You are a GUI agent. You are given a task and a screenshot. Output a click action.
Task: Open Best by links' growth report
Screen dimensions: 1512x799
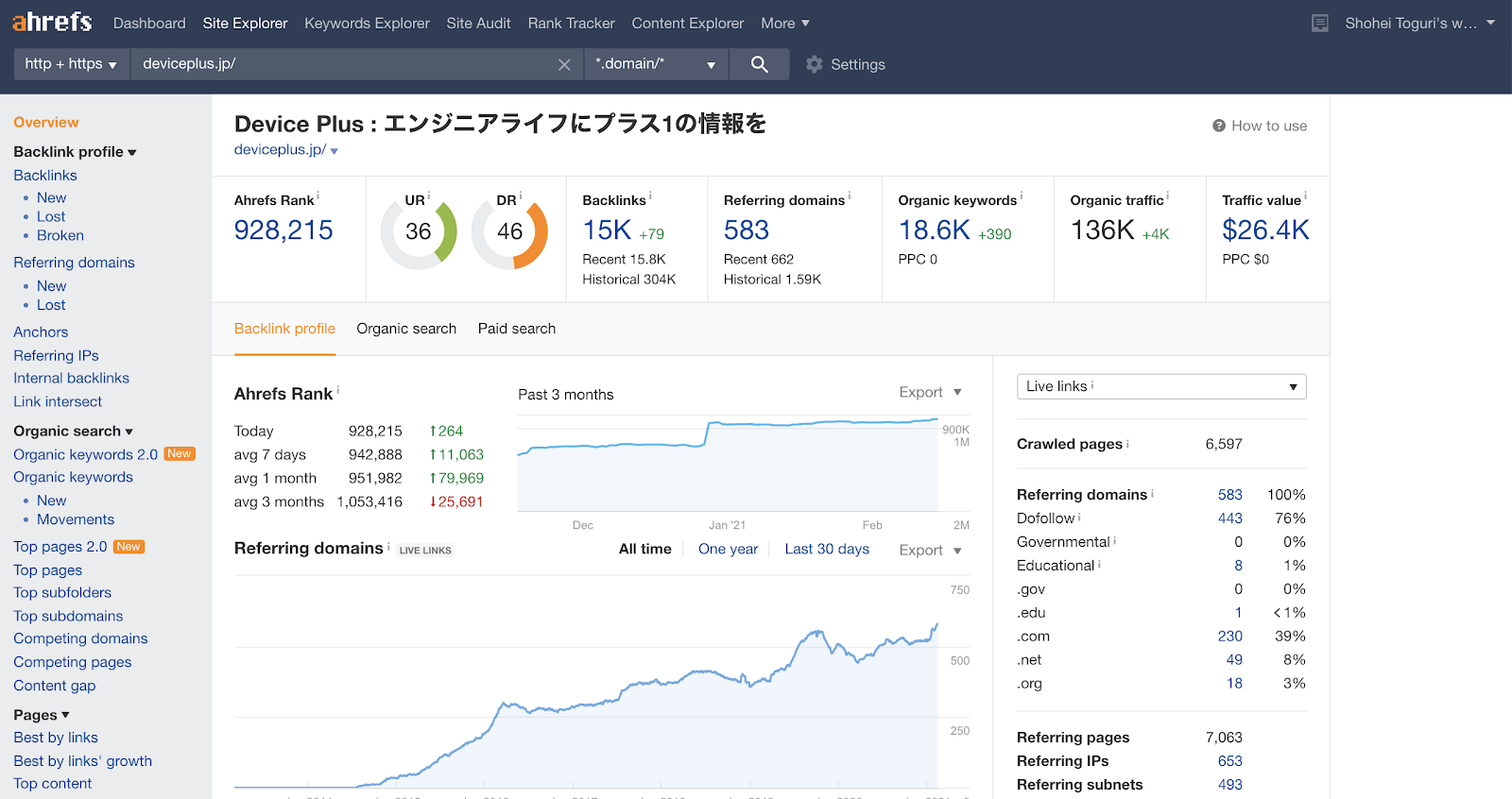(82, 761)
